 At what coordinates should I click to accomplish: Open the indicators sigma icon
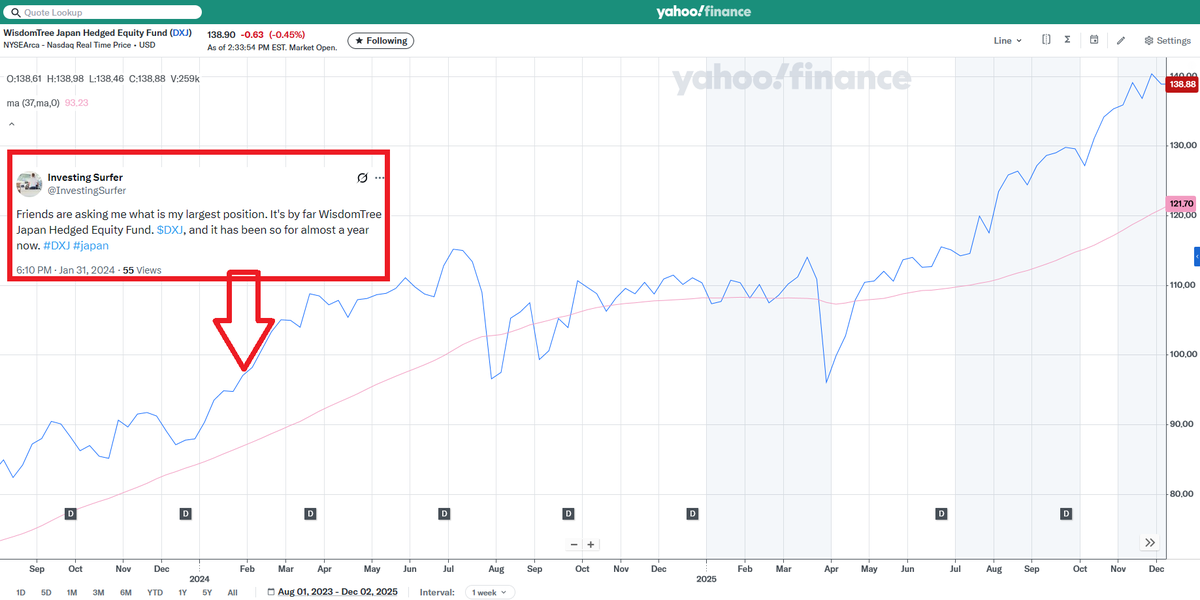[x=1068, y=40]
